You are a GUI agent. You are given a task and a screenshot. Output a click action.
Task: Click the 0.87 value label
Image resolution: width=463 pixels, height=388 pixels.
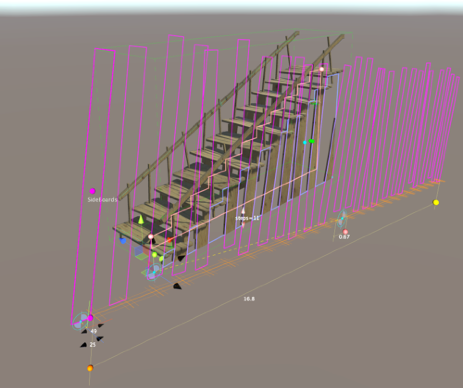click(x=344, y=237)
